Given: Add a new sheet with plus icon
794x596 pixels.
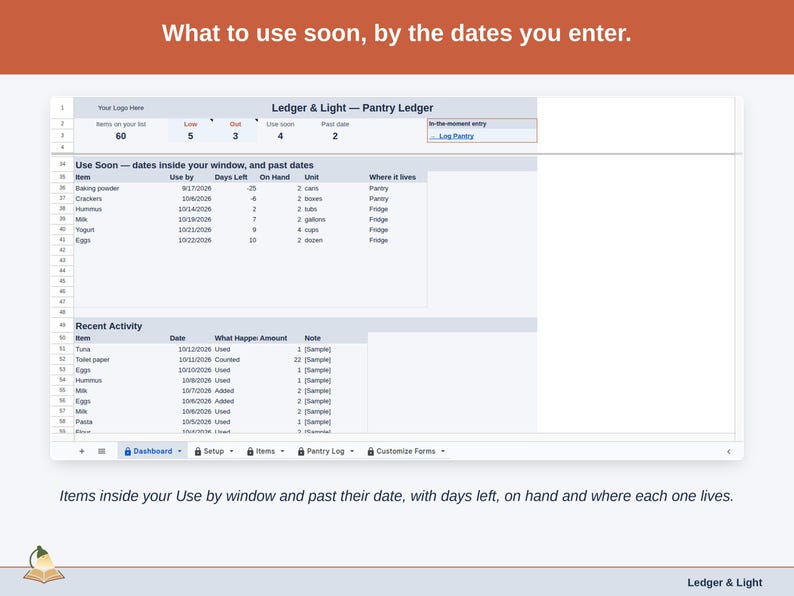Looking at the screenshot, I should [x=82, y=451].
